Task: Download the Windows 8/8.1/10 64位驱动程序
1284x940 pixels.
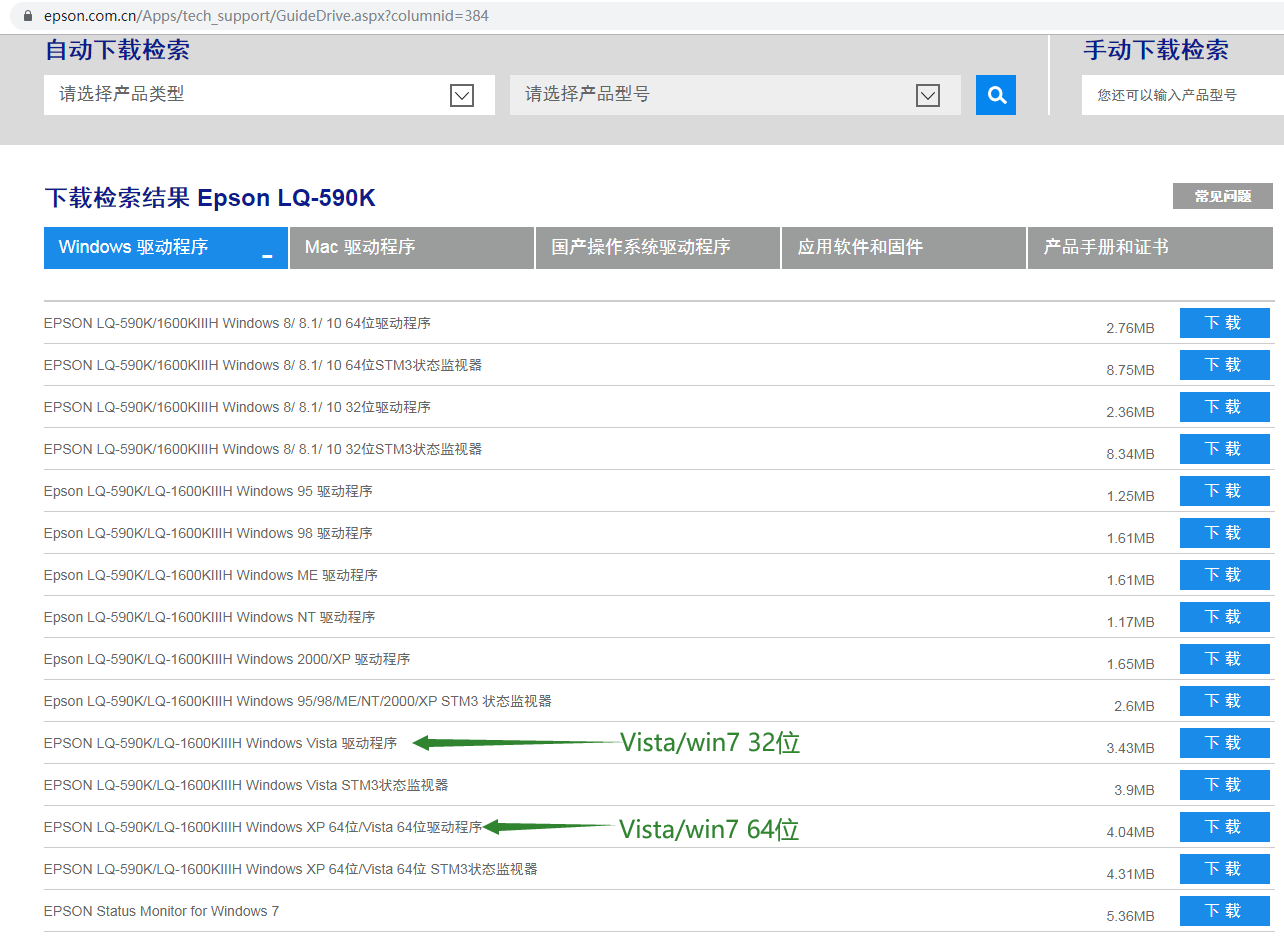Action: click(x=1224, y=323)
